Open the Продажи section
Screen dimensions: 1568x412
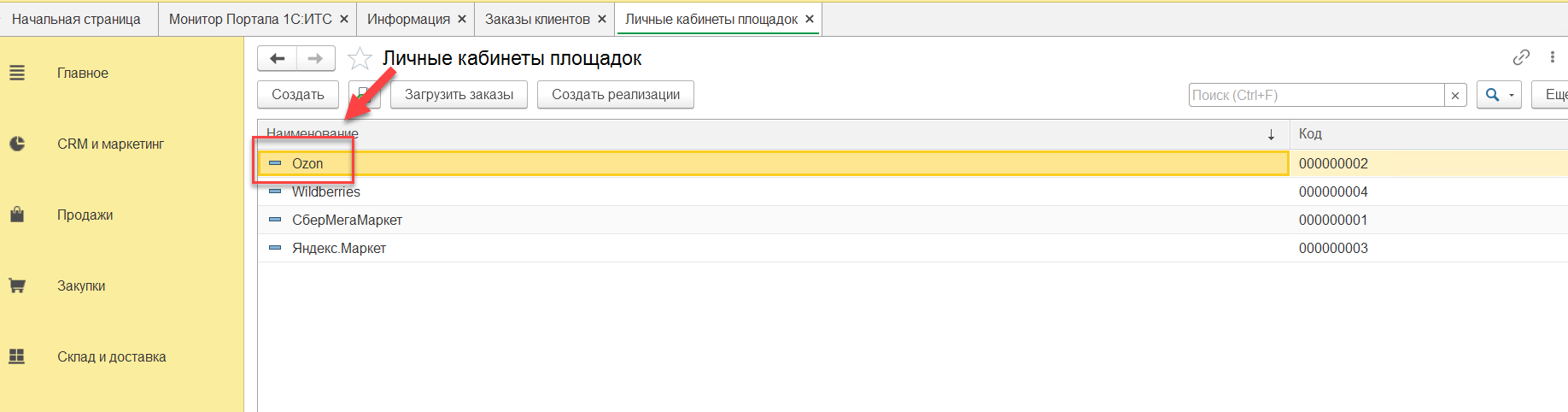click(85, 215)
